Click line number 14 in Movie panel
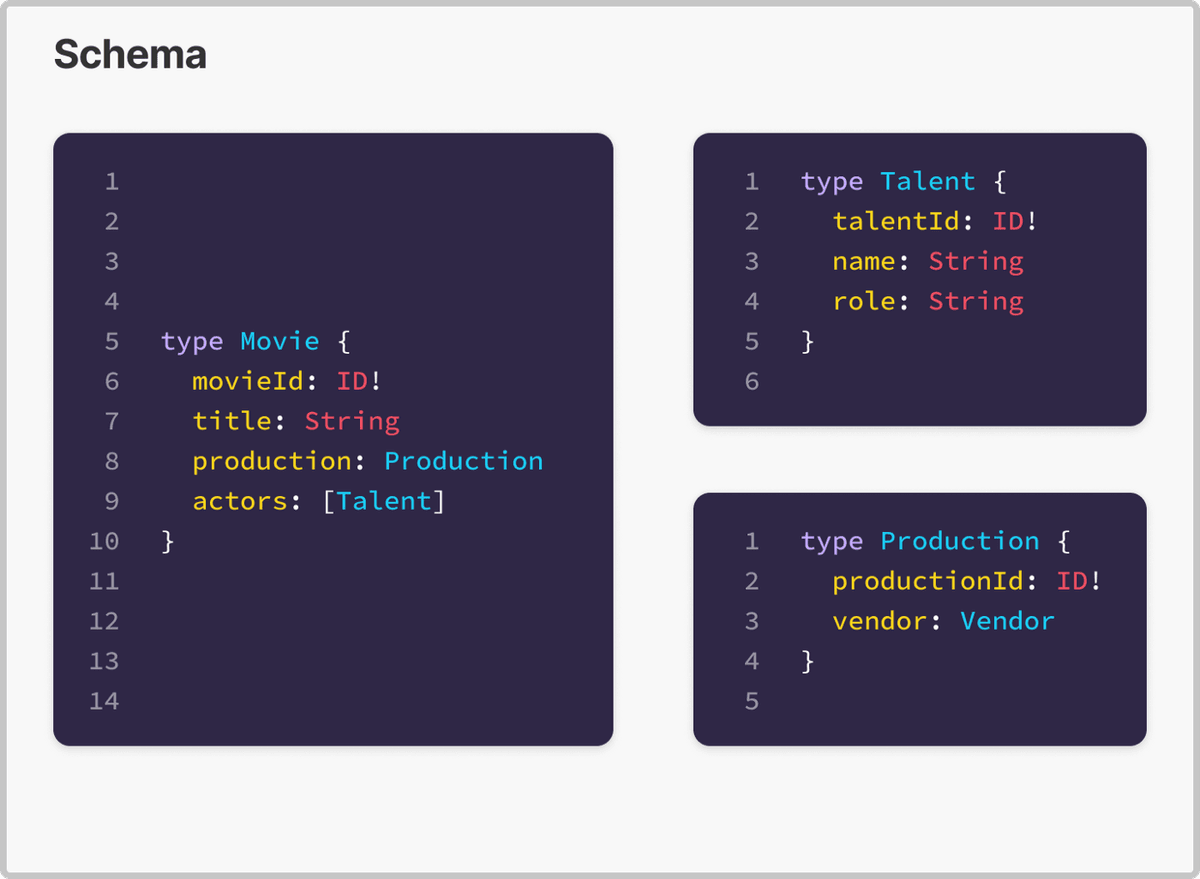The height and width of the screenshot is (879, 1200). pyautogui.click(x=104, y=701)
